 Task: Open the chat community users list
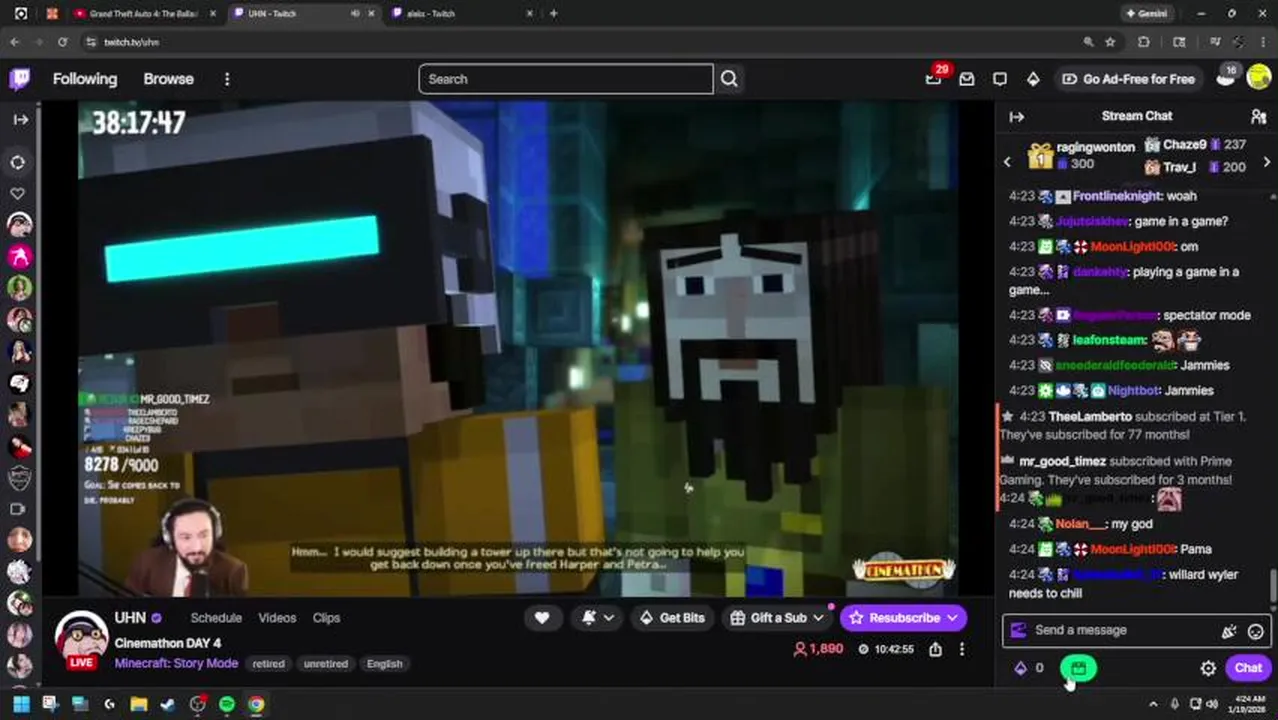tap(1258, 117)
